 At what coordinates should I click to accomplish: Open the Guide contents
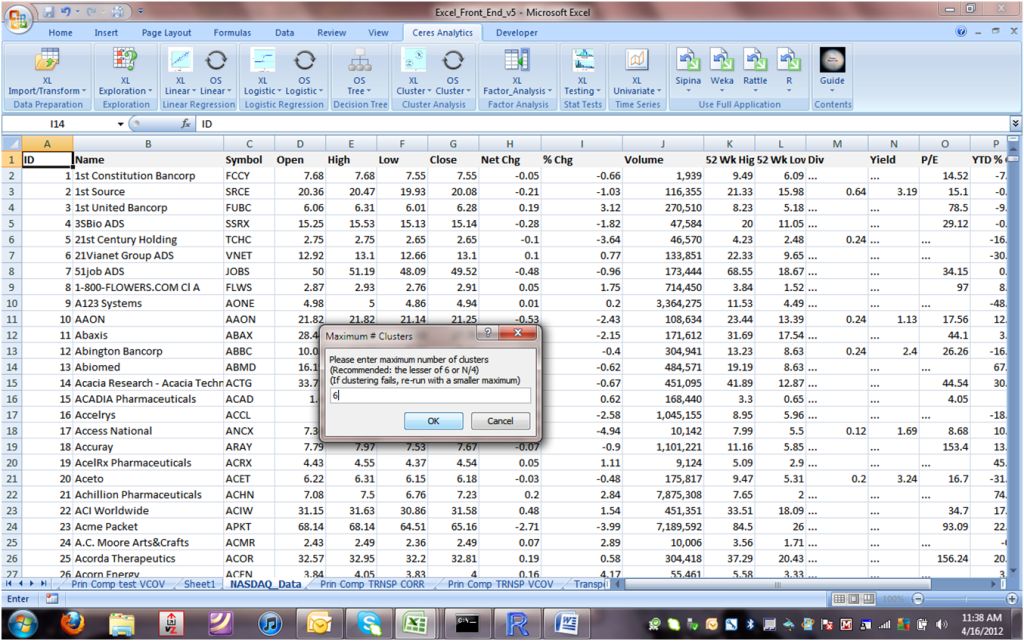click(x=832, y=67)
